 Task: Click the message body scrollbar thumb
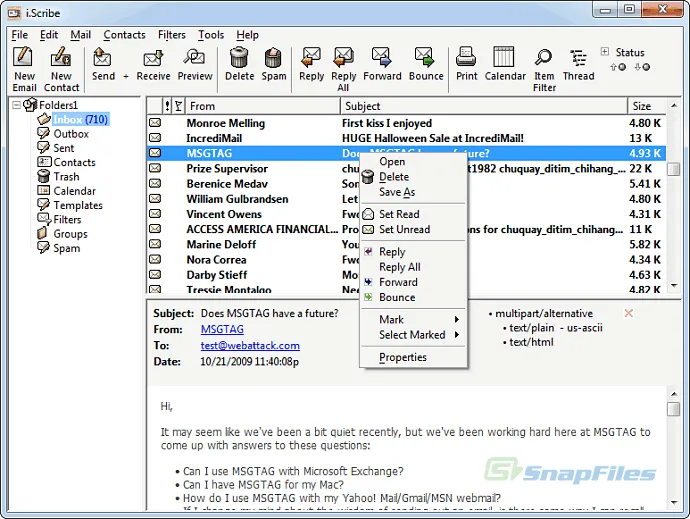click(x=674, y=409)
